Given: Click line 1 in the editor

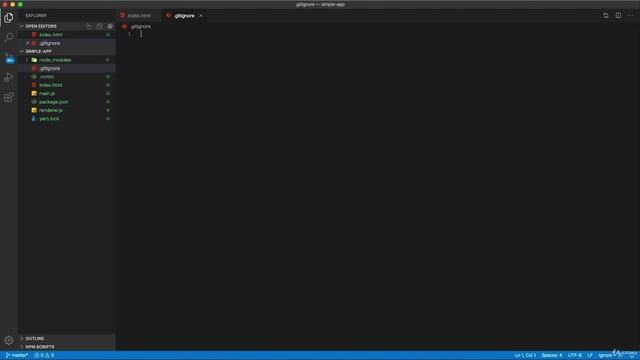Looking at the screenshot, I should [x=378, y=34].
